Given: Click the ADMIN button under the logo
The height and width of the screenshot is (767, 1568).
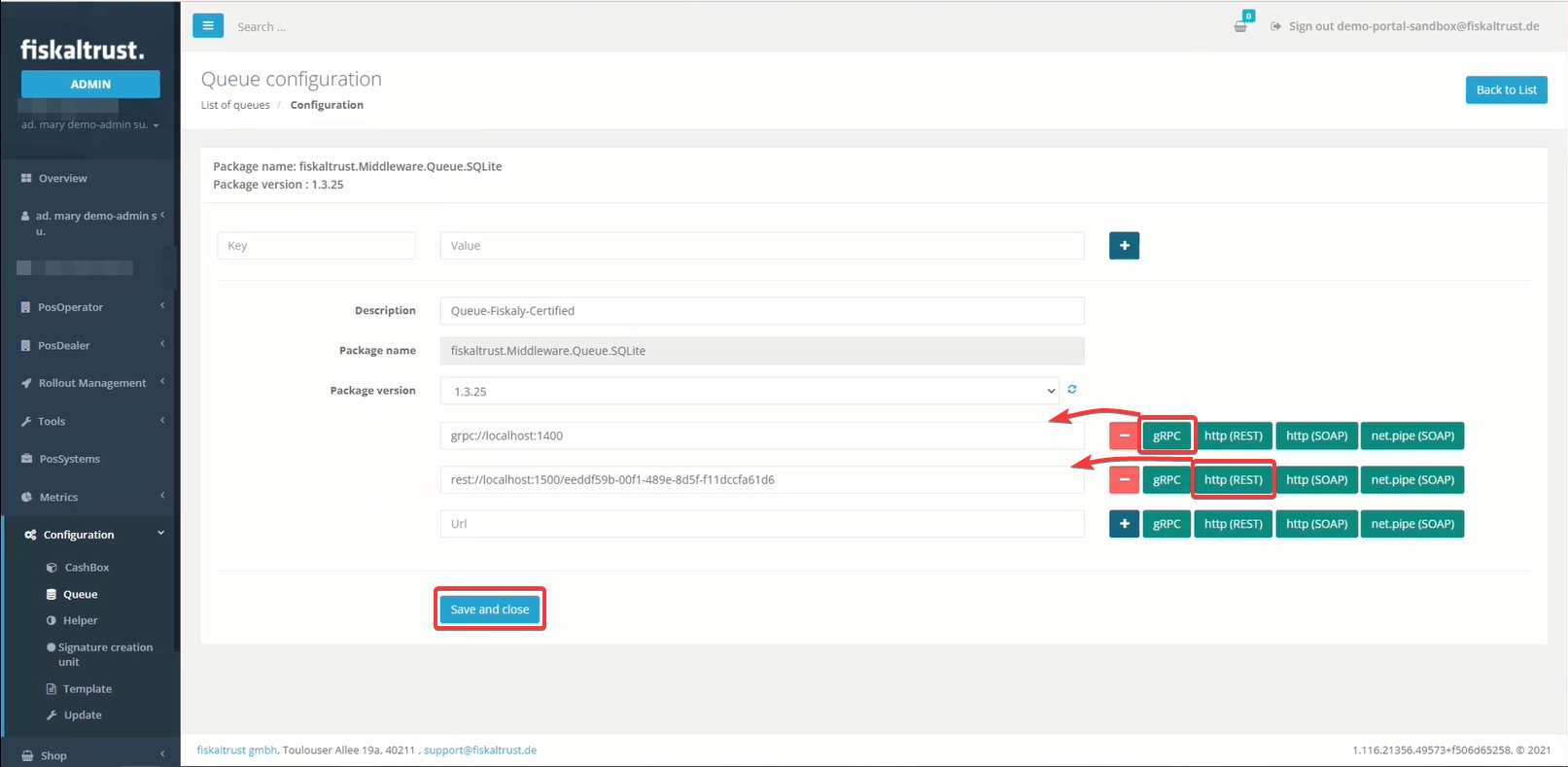Looking at the screenshot, I should click(90, 85).
